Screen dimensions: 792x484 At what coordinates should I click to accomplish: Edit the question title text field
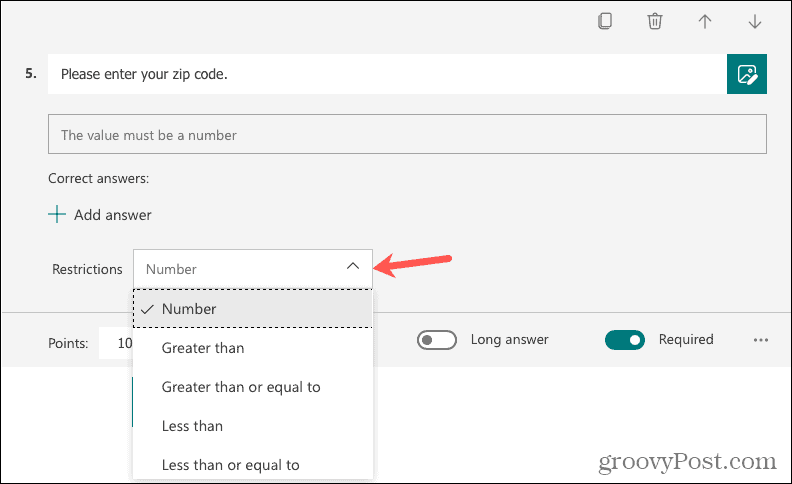point(387,74)
